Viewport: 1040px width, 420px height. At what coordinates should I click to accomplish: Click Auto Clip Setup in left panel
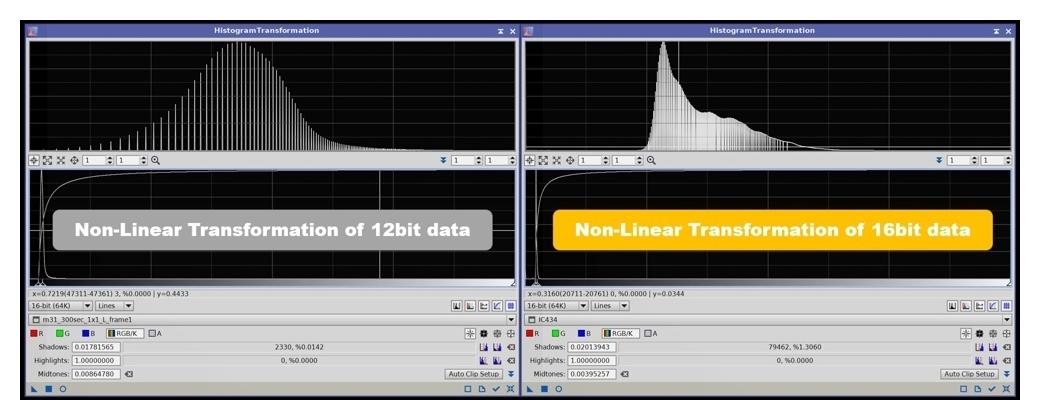click(x=474, y=374)
